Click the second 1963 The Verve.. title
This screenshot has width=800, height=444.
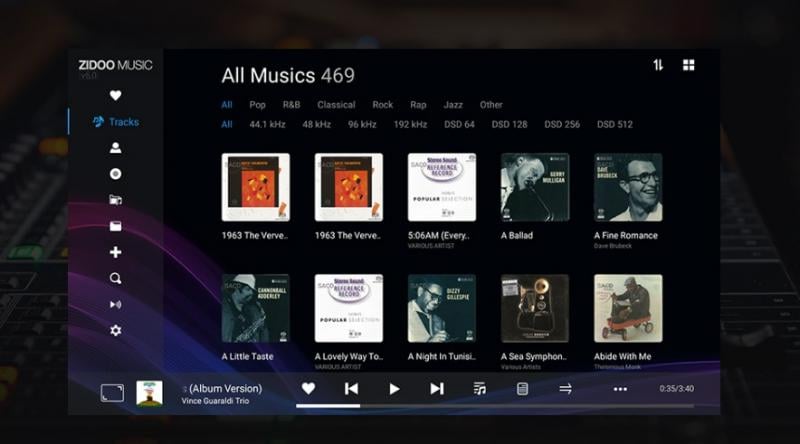tap(347, 236)
